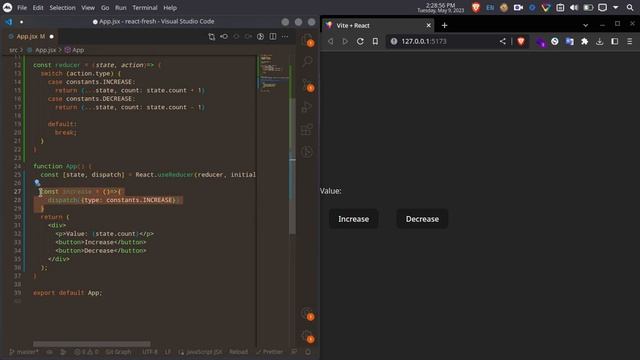Click the open changes icon in editor toolbar
Screen dimensions: 640x360
(x=224, y=36)
